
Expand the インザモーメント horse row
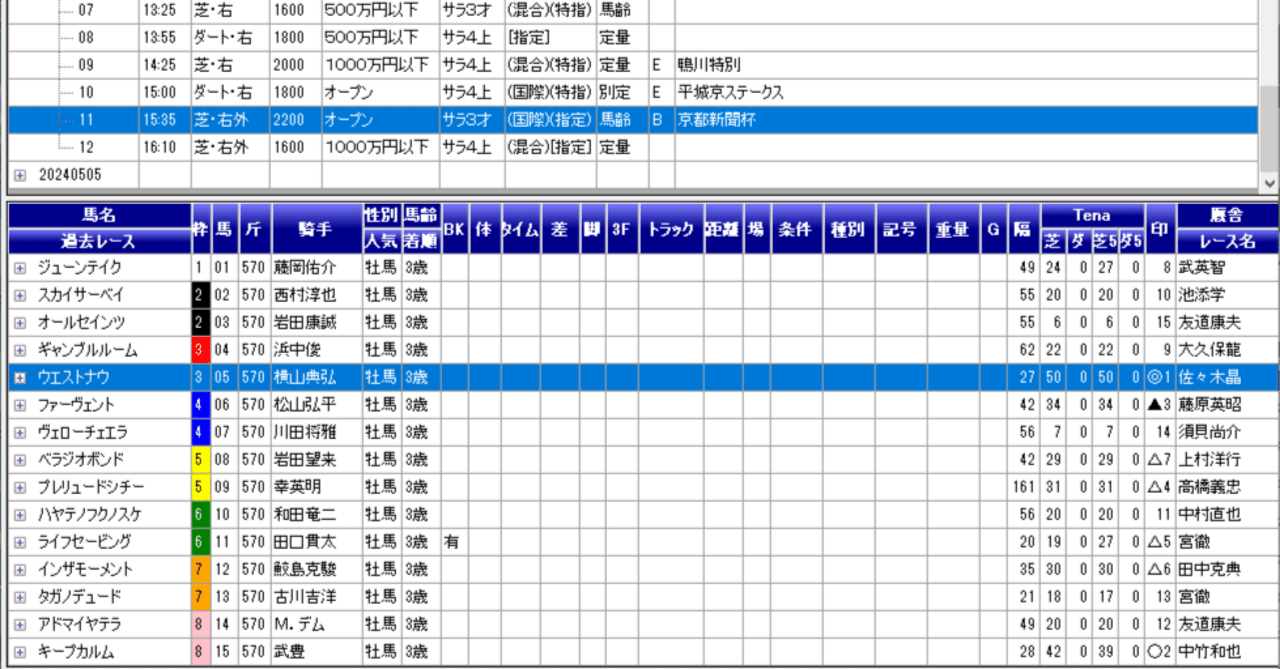[x=20, y=569]
